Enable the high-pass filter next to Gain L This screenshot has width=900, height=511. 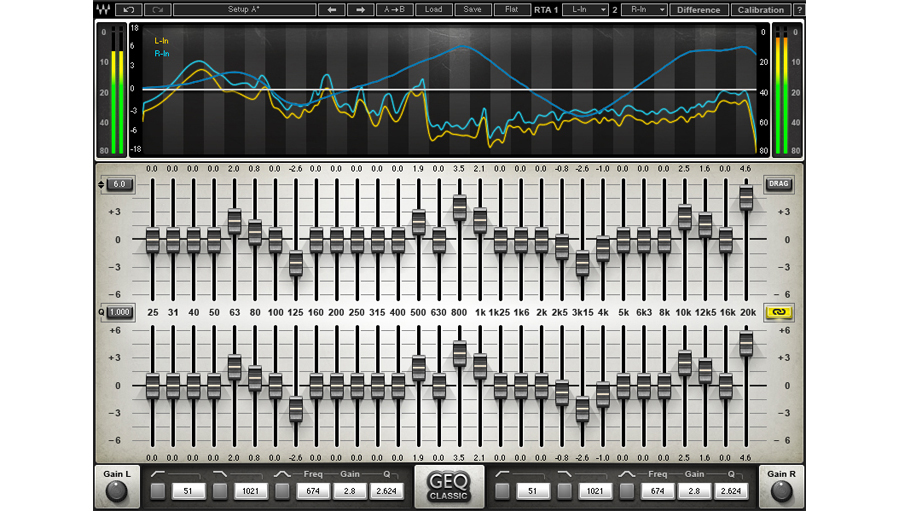click(x=158, y=491)
